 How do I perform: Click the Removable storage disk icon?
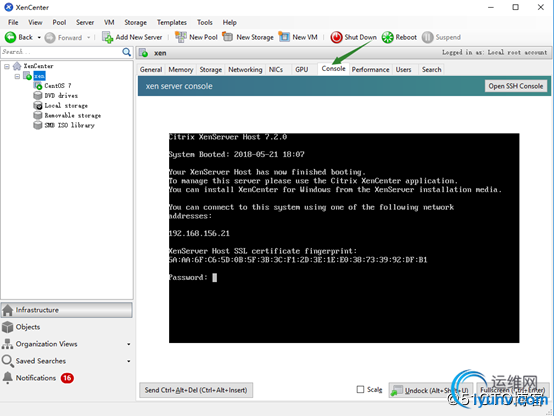coord(38,115)
